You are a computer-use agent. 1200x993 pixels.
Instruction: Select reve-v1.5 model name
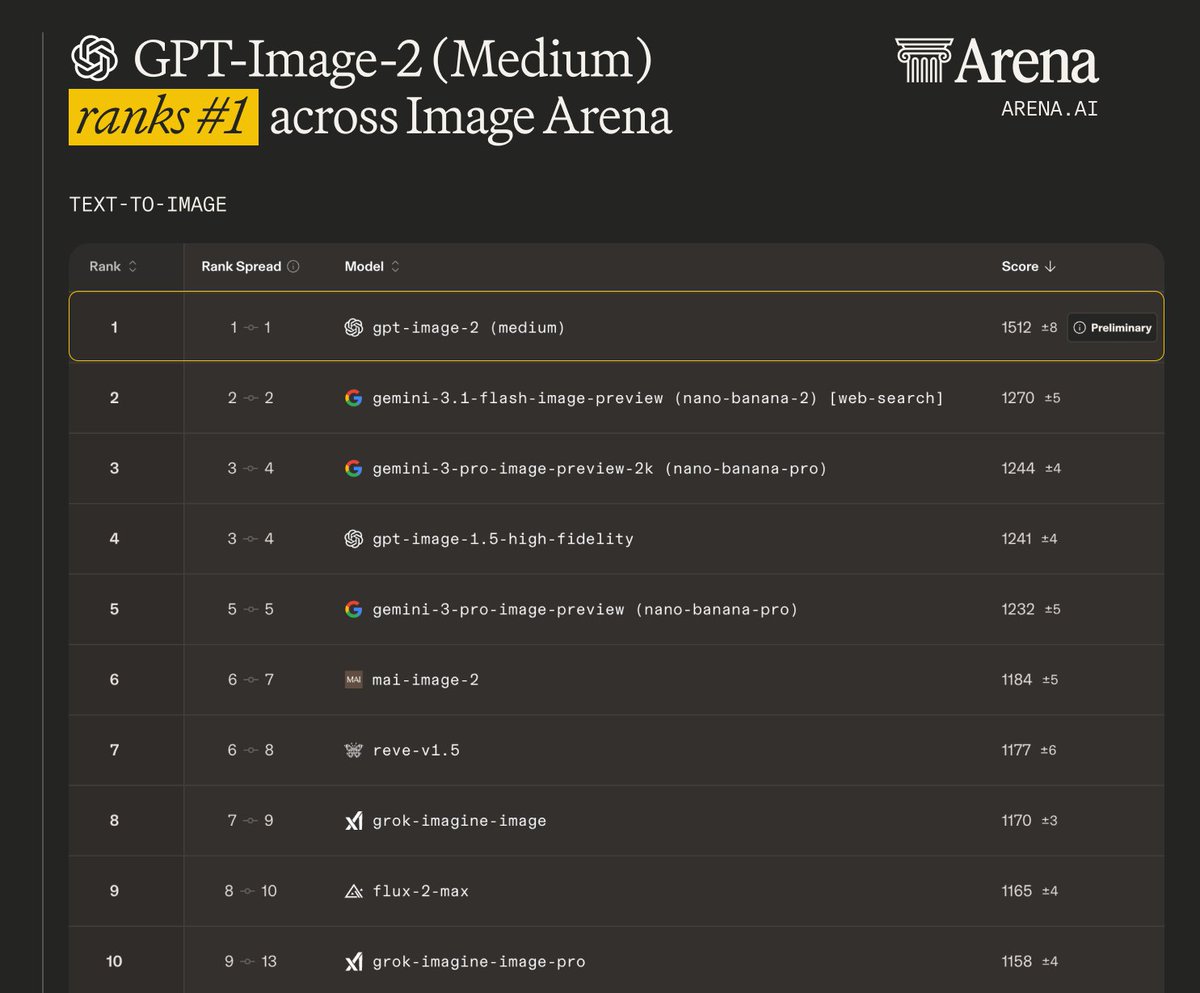[x=416, y=750]
